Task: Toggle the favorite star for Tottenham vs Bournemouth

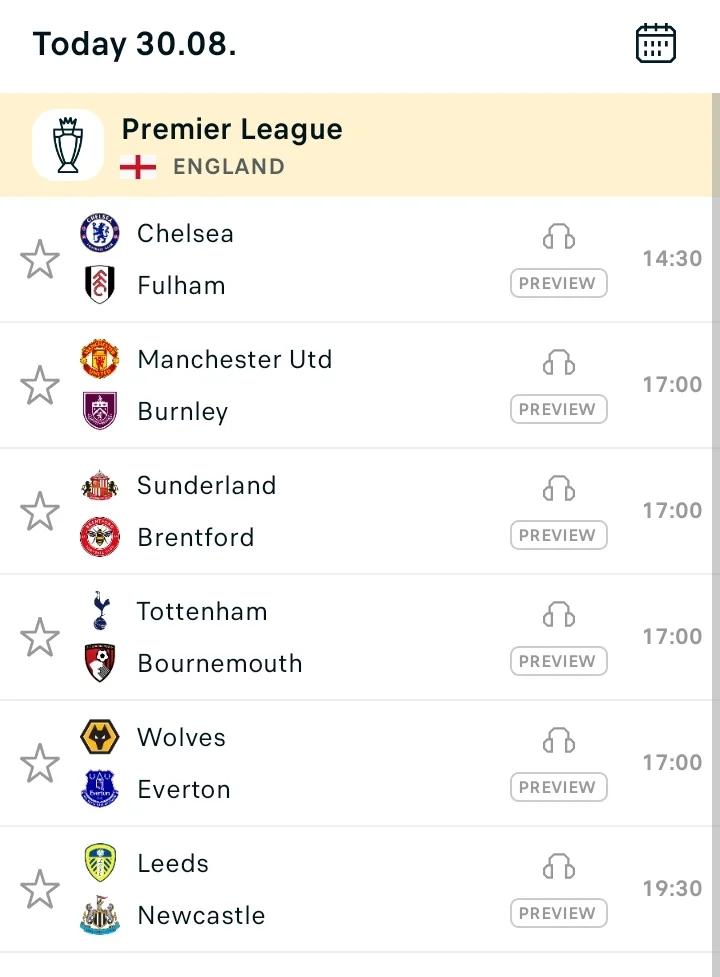Action: click(40, 637)
